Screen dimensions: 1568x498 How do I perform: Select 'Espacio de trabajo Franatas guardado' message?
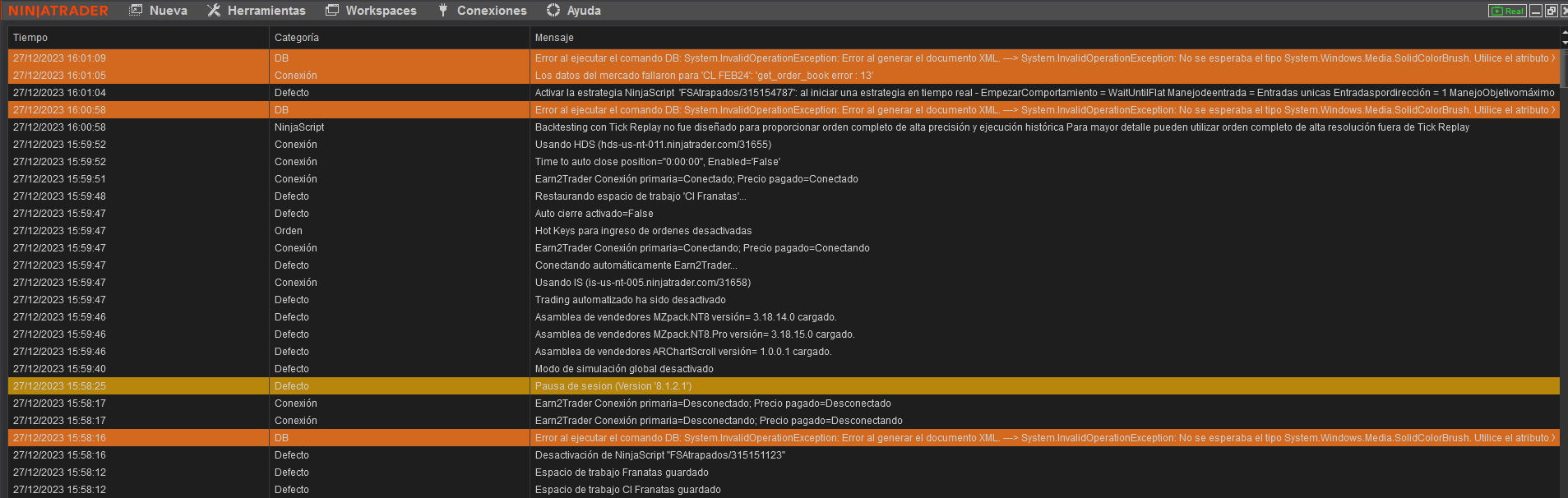[x=622, y=473]
